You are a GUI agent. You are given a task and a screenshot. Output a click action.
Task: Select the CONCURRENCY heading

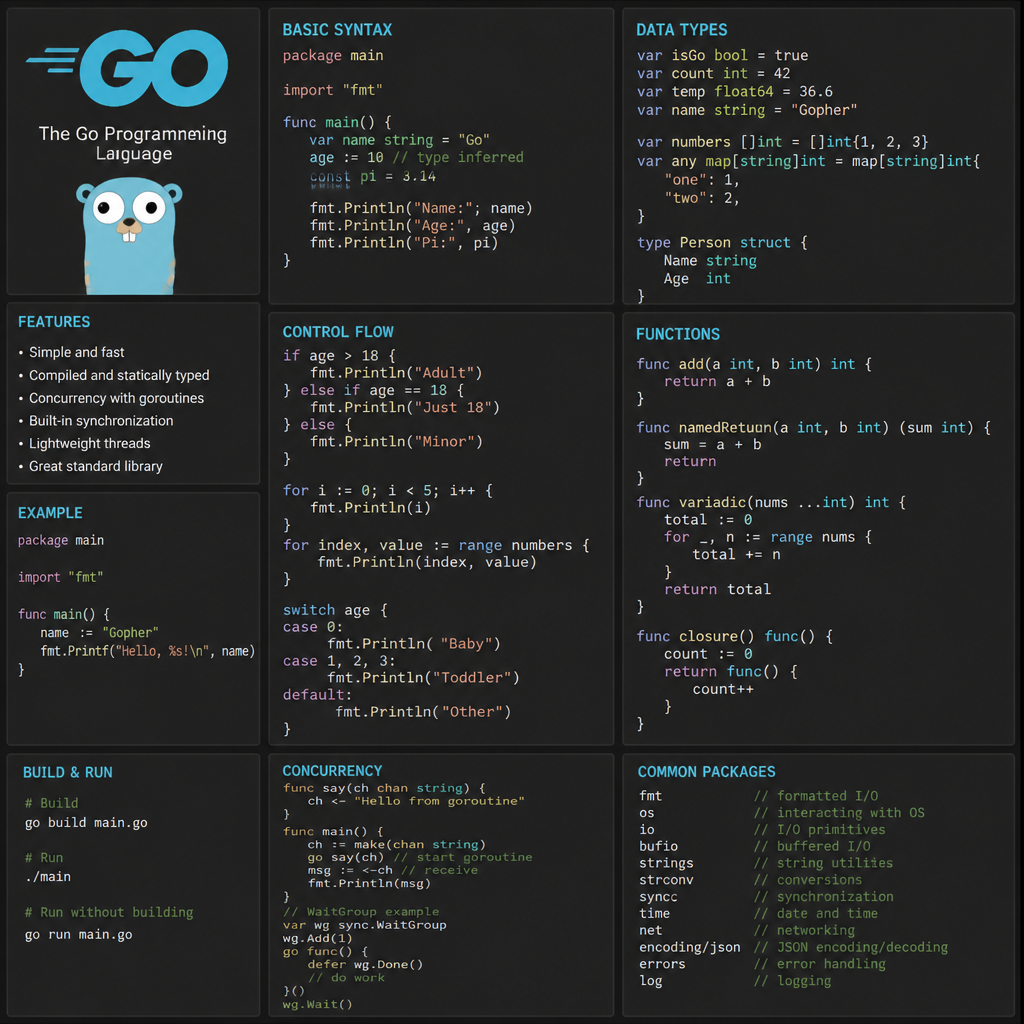click(332, 771)
